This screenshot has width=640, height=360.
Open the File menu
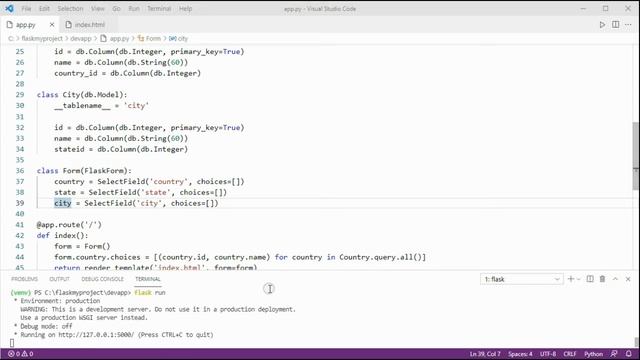tap(26, 9)
